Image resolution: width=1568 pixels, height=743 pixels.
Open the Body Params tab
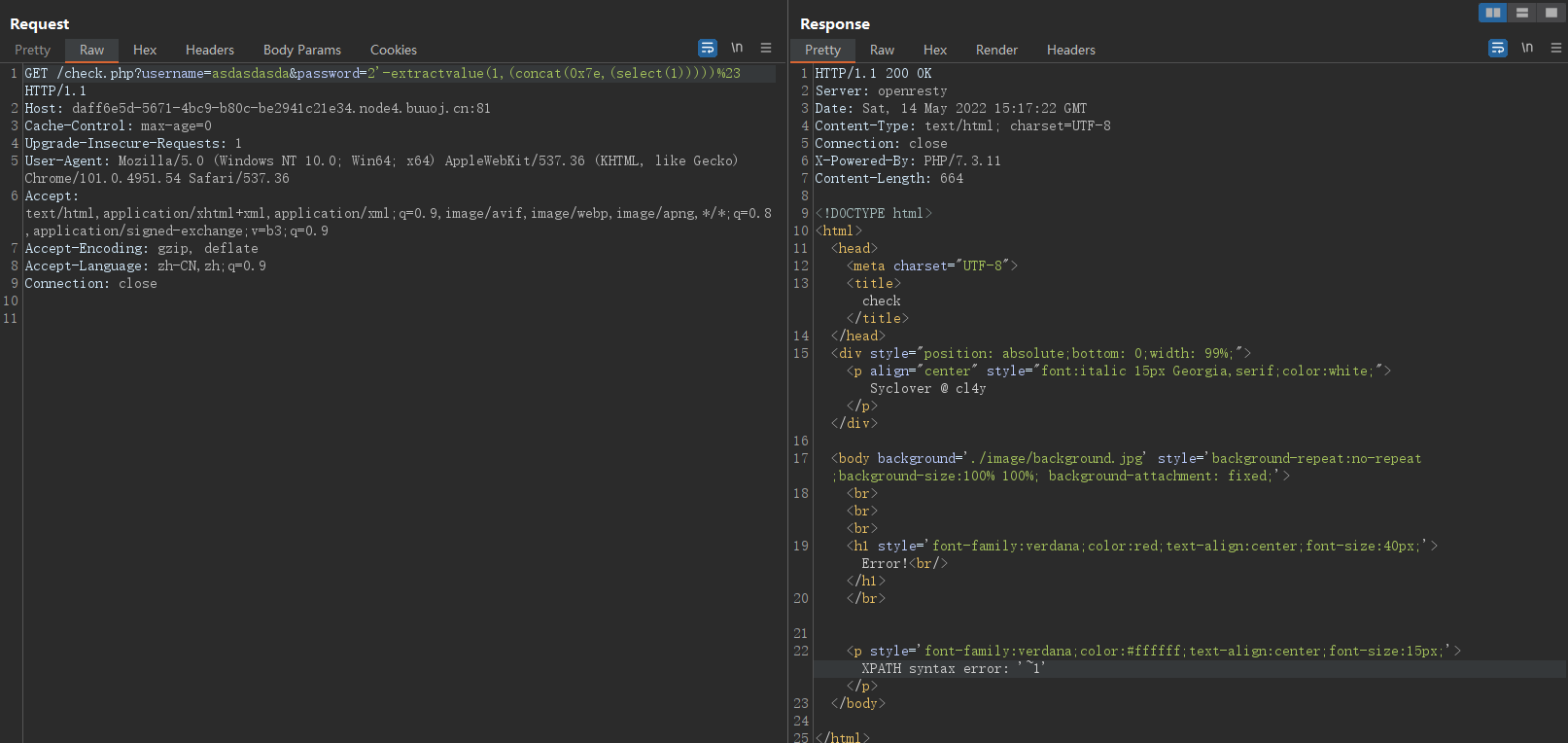tap(302, 50)
